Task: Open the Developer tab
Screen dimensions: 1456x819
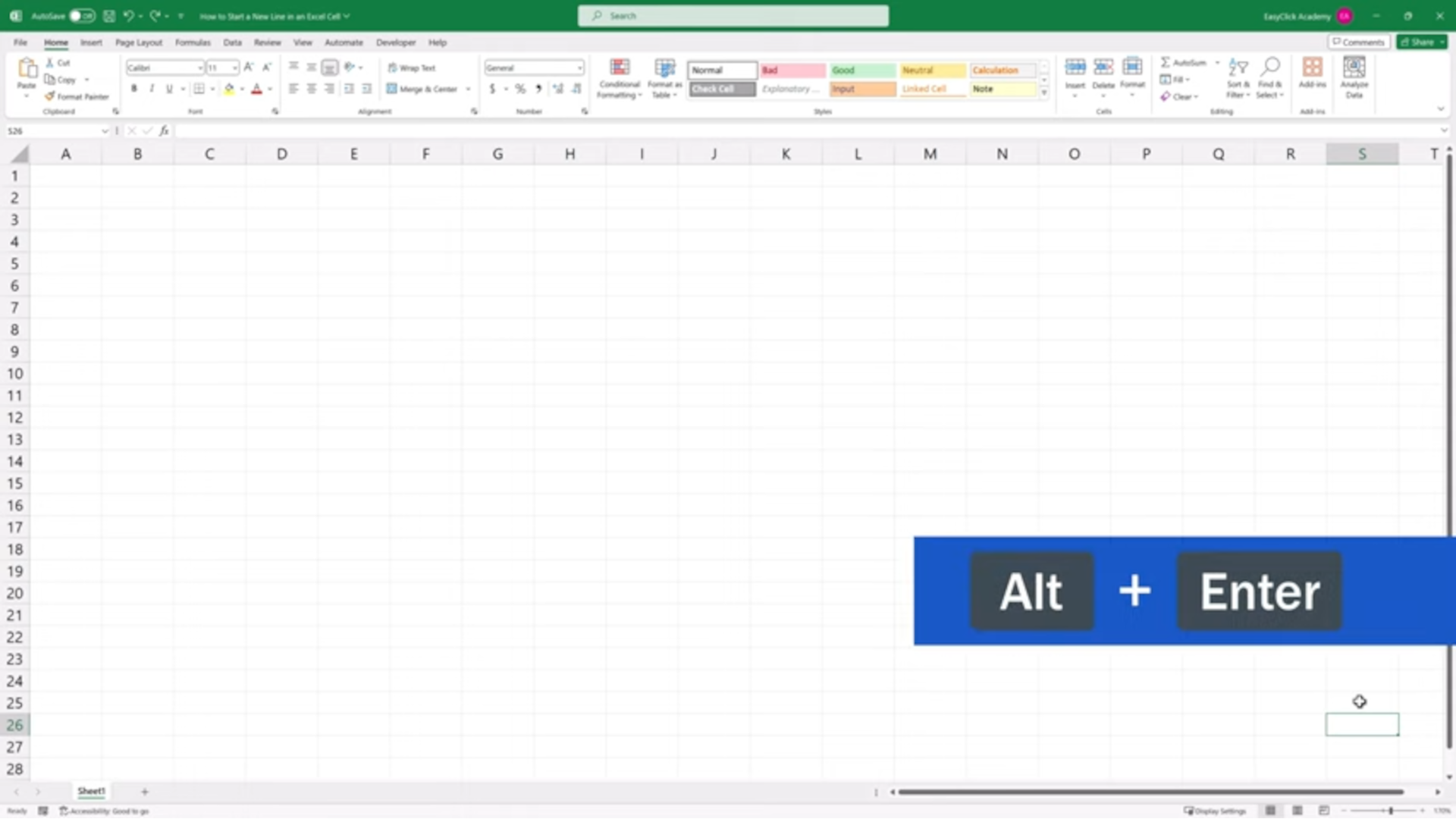Action: (395, 42)
